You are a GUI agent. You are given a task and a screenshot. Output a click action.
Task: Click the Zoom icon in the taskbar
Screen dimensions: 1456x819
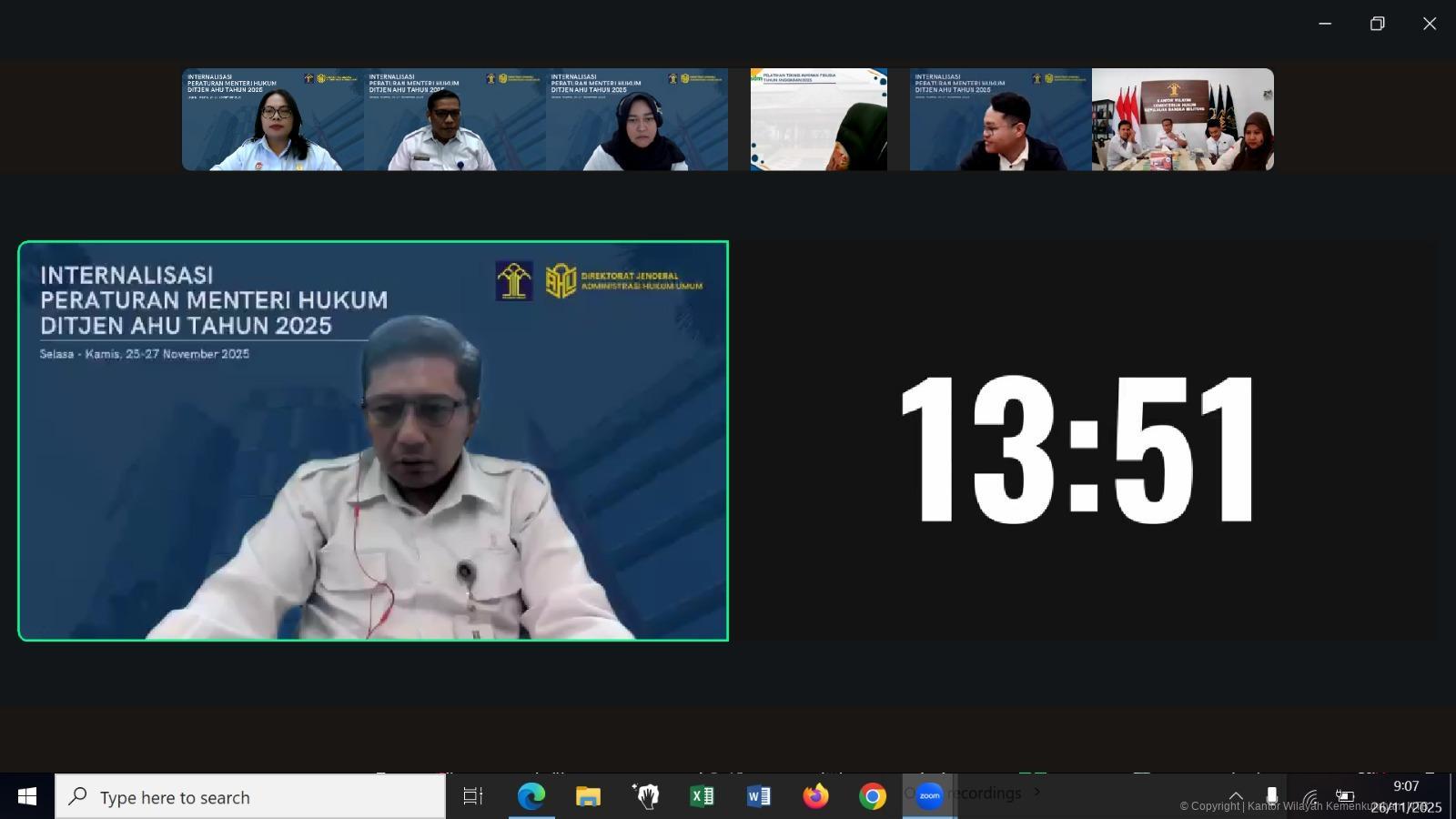pos(928,796)
